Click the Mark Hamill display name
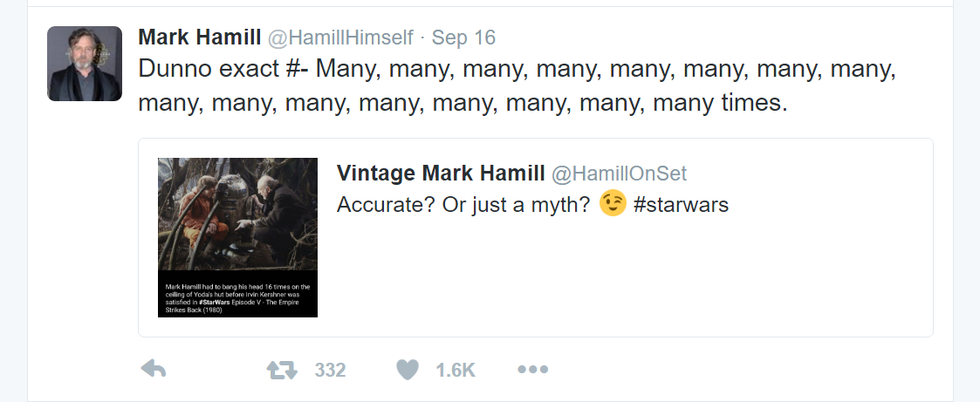 coord(199,37)
